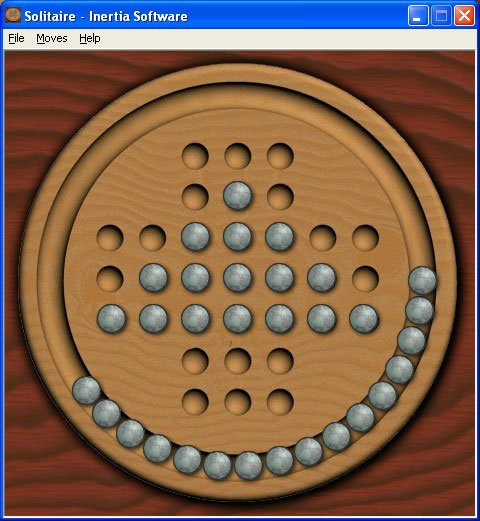Viewport: 480px width, 521px height.
Task: Click the empty hole right of the third-row marbles
Action: point(323,238)
